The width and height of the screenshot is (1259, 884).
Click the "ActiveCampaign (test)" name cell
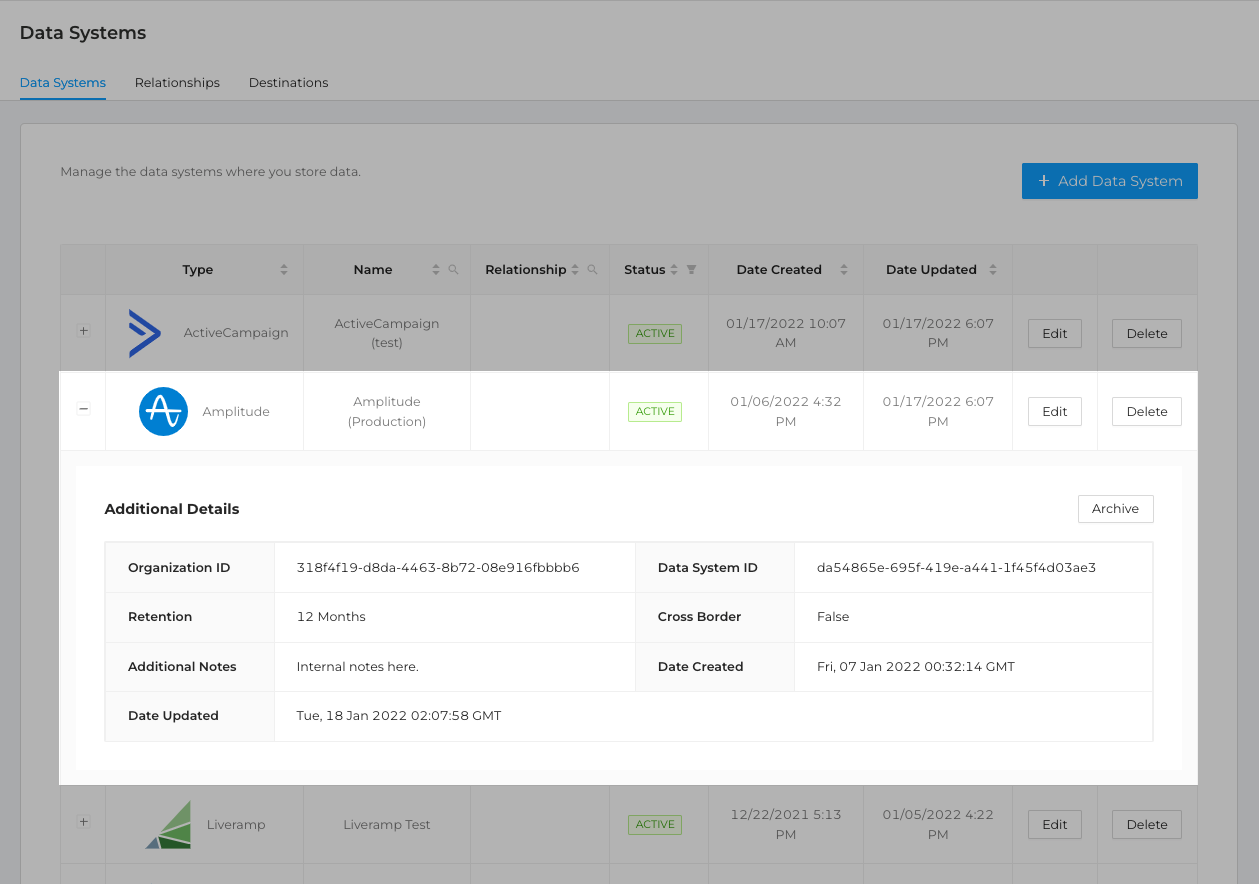pyautogui.click(x=387, y=333)
